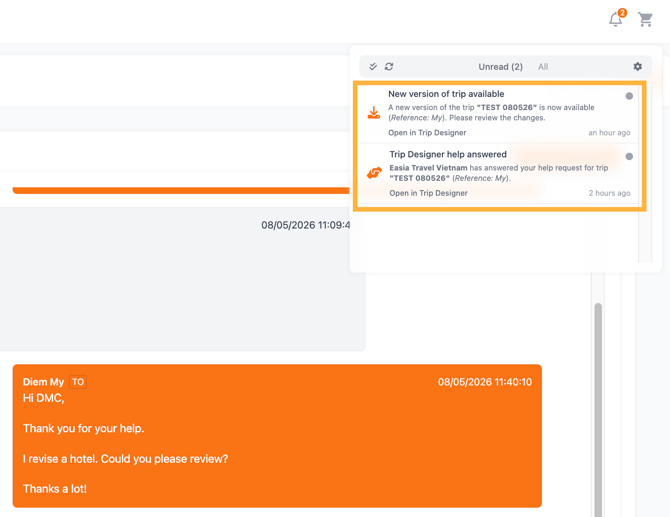Select the New version of trip available title
The image size is (670, 517).
coord(446,94)
